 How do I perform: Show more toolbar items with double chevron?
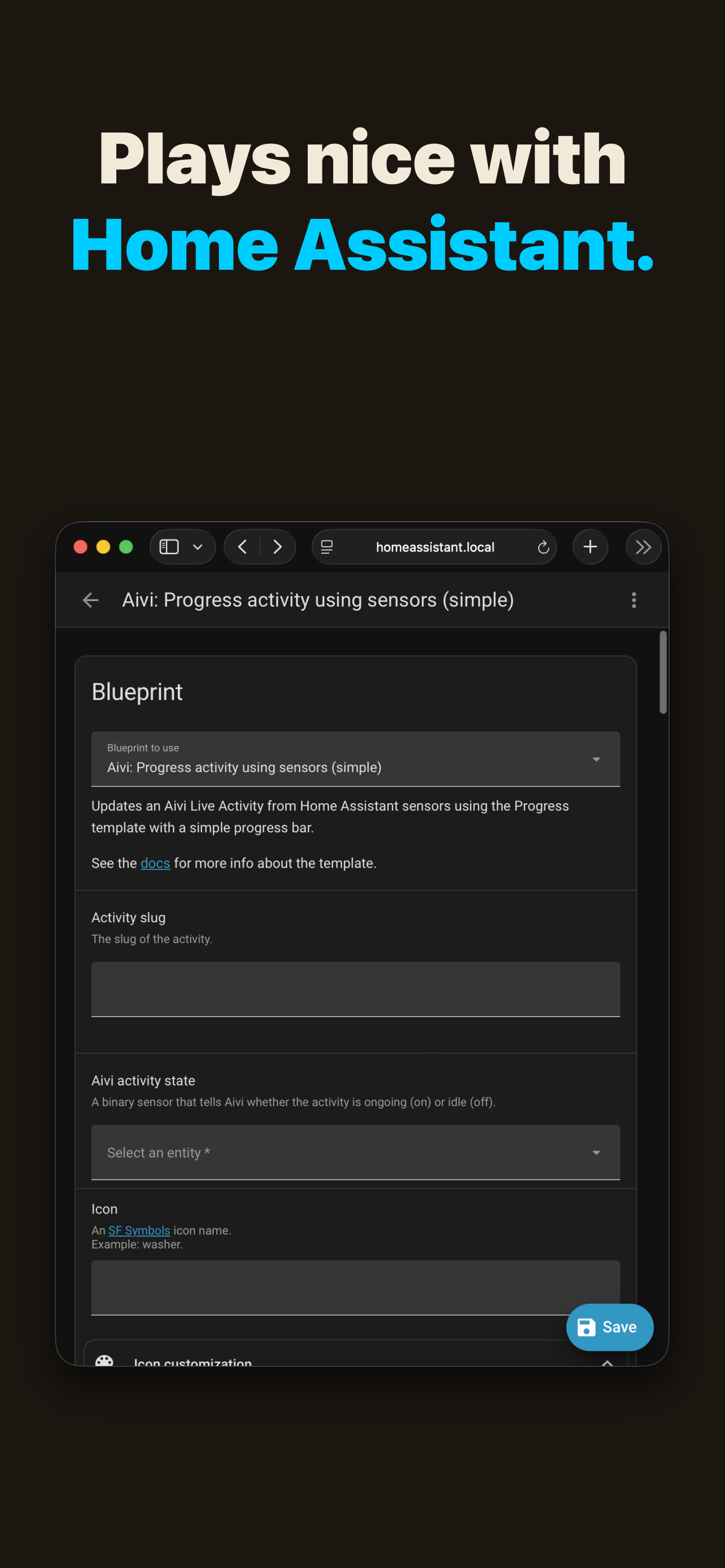tap(644, 547)
